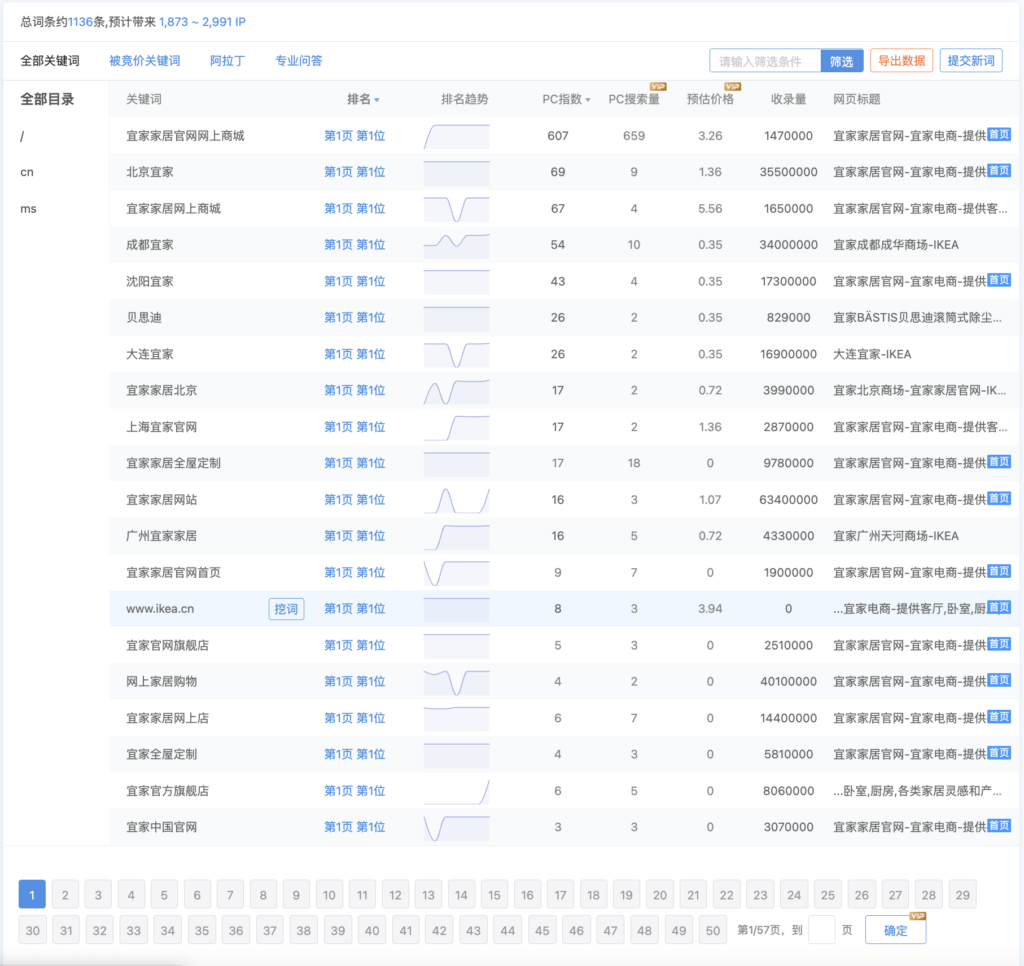Open ranking trend chart for 宜家家居北京
Screen dimensions: 1024x966
click(456, 391)
